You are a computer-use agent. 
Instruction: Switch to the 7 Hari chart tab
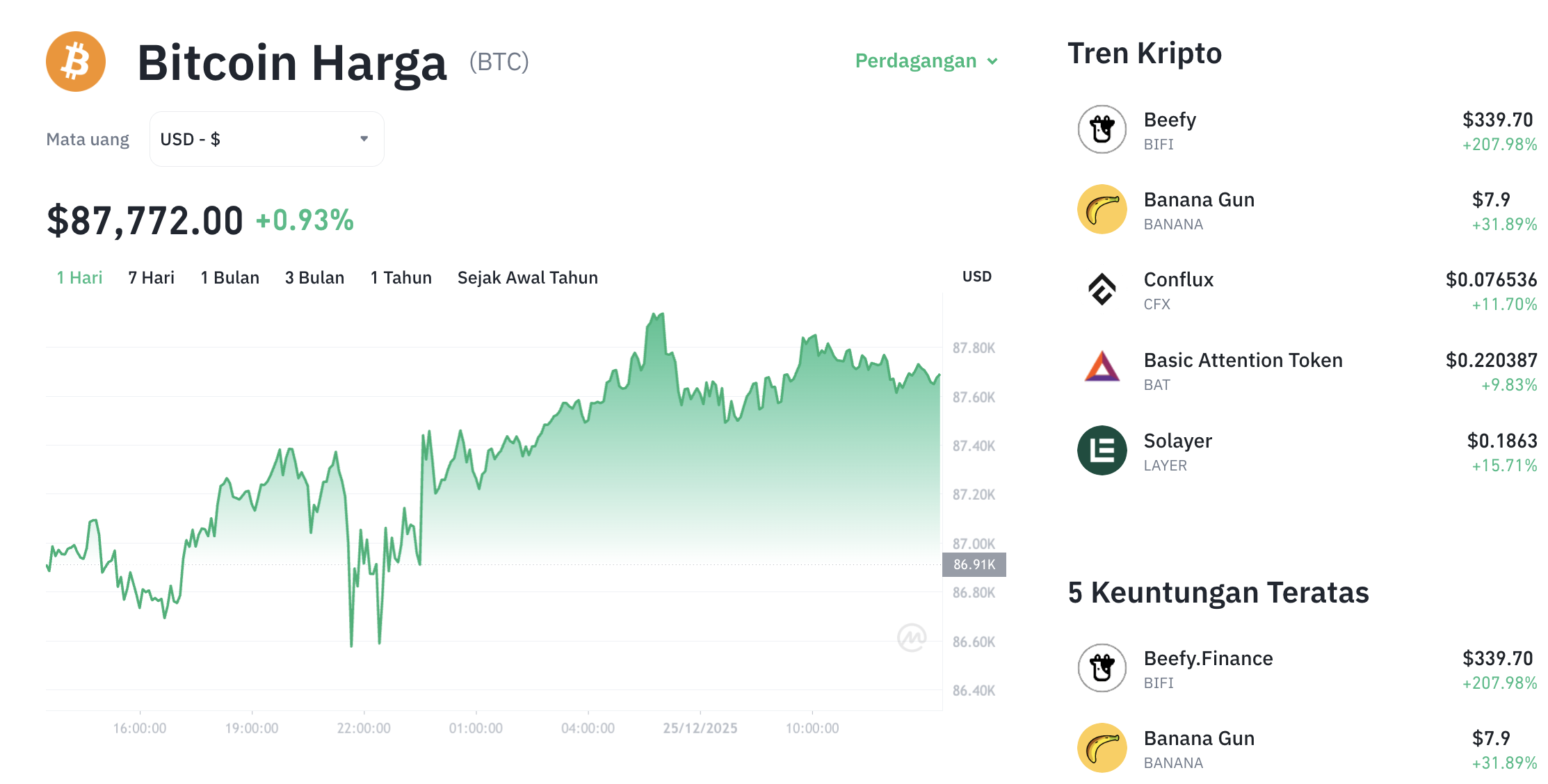tap(150, 277)
